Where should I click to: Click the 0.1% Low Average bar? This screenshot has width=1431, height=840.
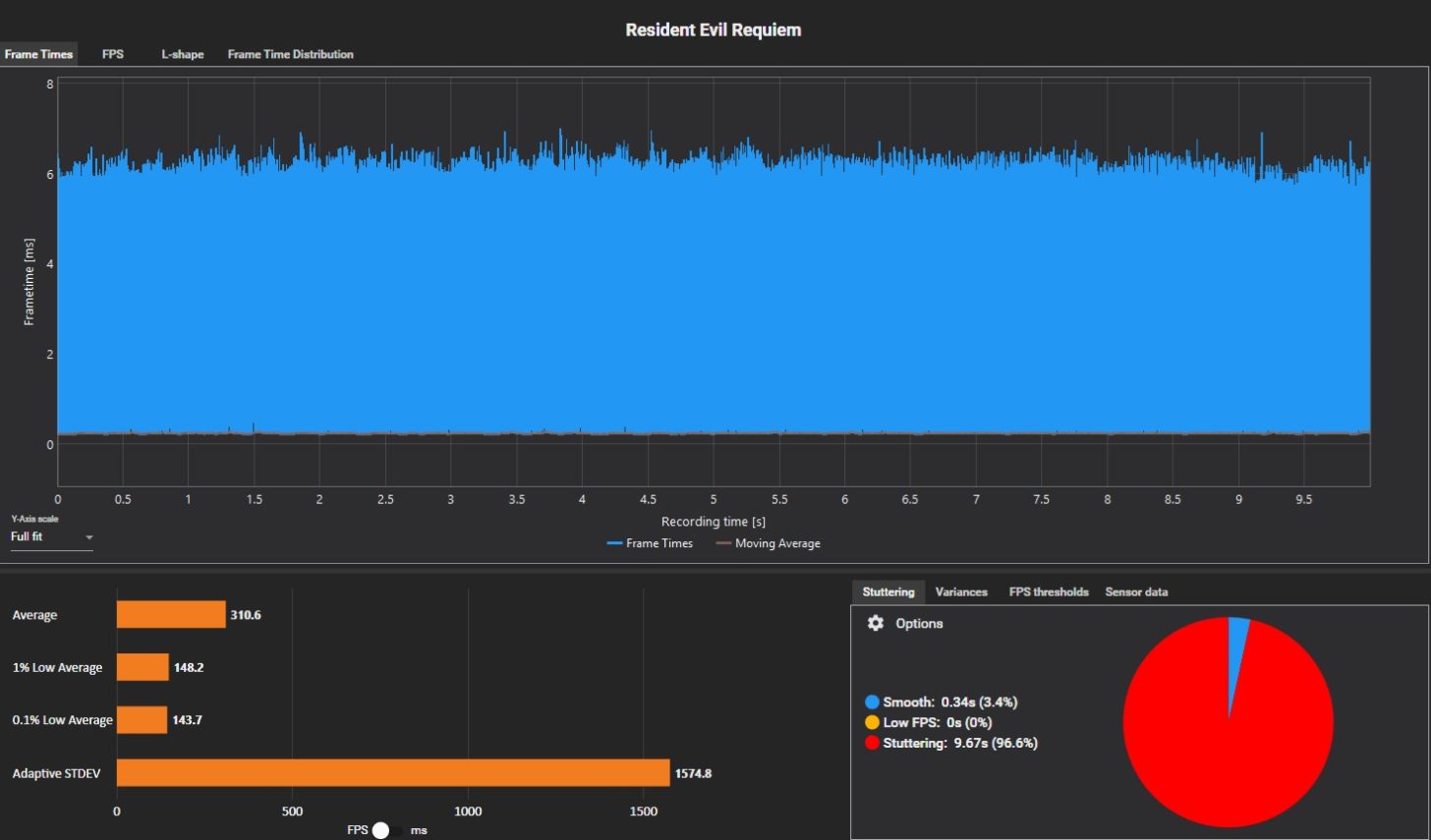click(142, 720)
